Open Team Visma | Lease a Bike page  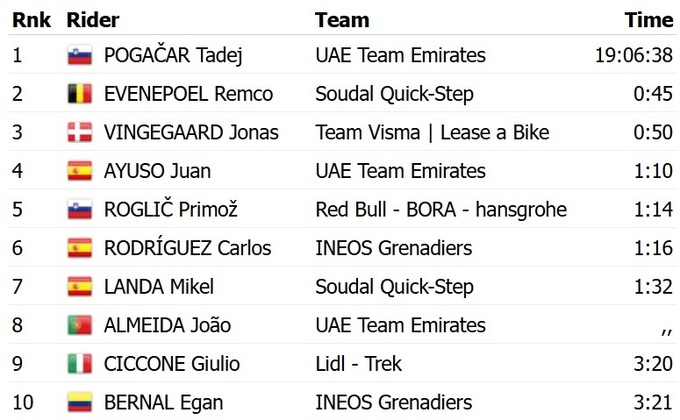tap(432, 132)
